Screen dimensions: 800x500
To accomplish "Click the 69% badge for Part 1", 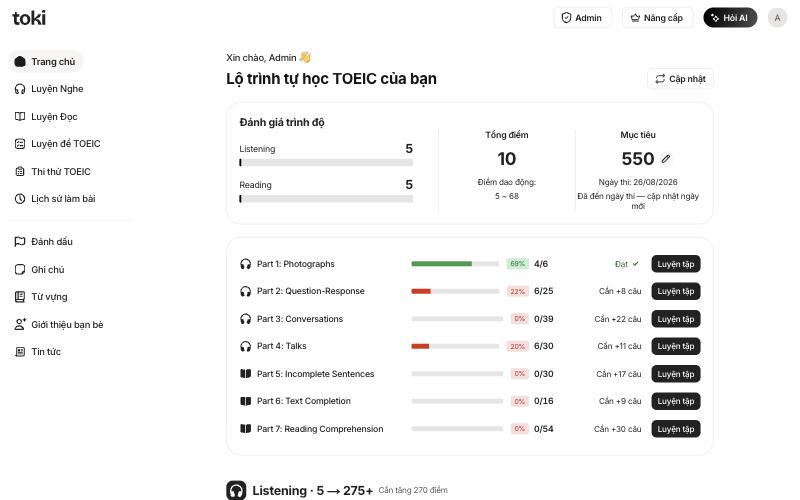I will [517, 264].
